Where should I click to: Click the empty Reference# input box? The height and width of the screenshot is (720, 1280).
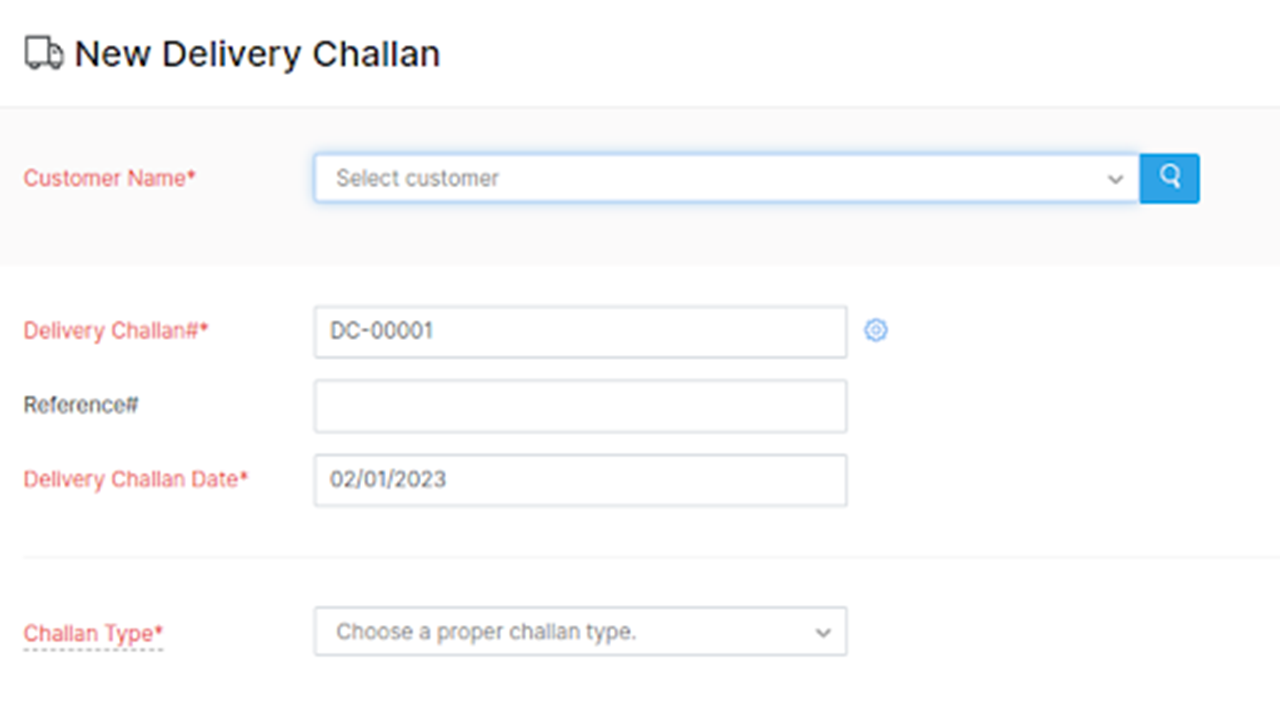[580, 406]
